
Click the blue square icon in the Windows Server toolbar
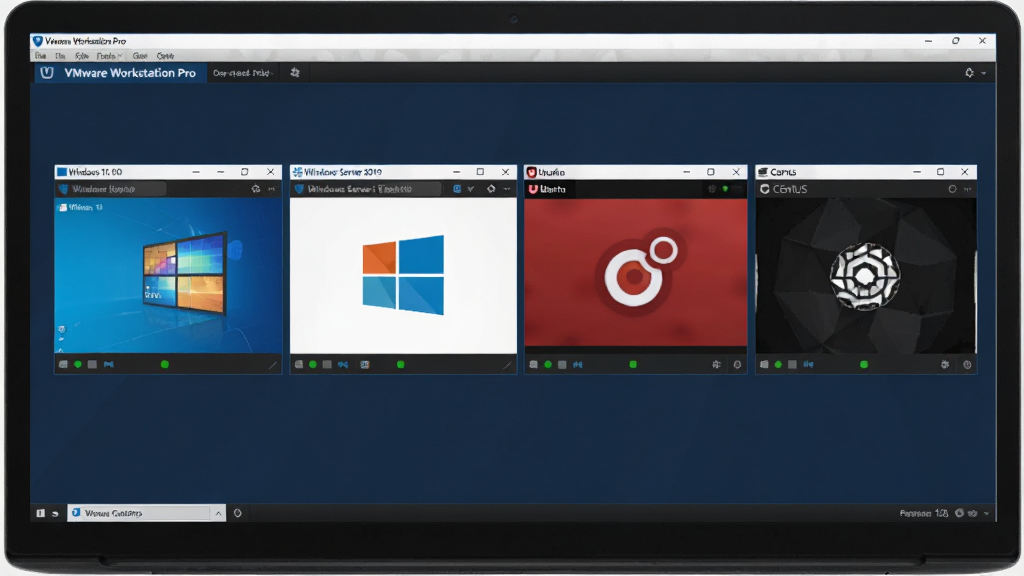(x=457, y=189)
